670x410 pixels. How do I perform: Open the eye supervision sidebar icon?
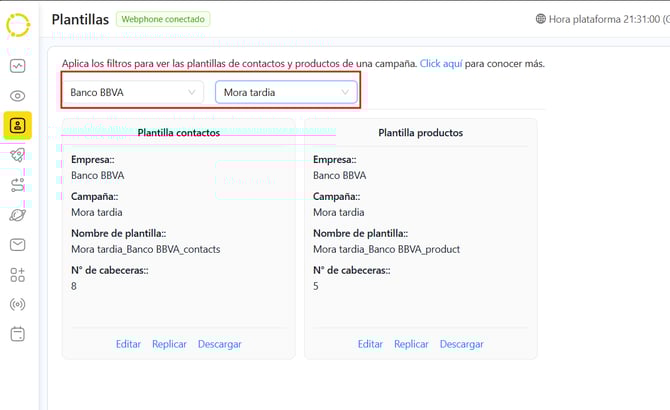[18, 96]
